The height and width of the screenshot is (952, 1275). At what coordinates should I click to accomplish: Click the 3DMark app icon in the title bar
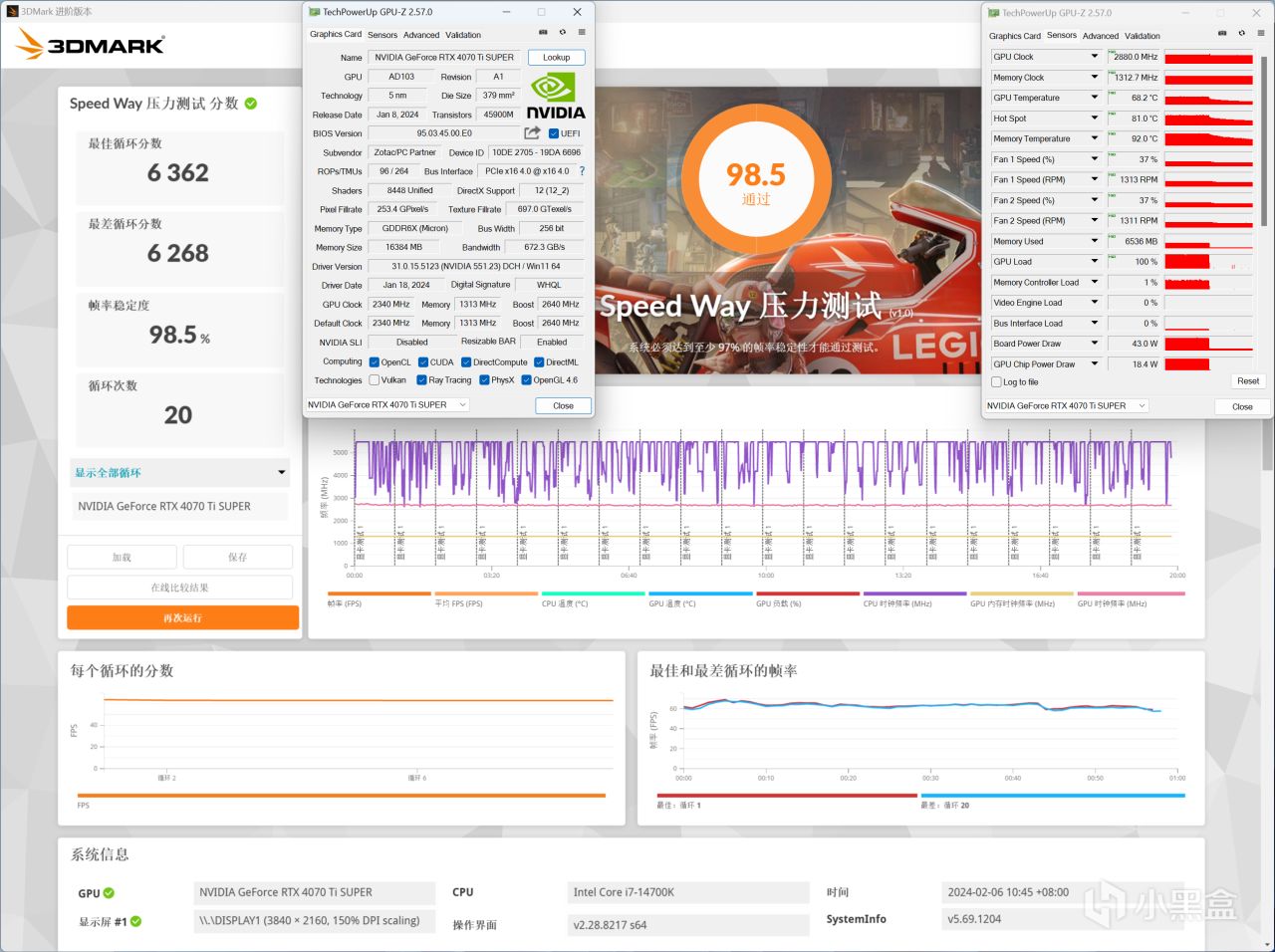[x=12, y=12]
